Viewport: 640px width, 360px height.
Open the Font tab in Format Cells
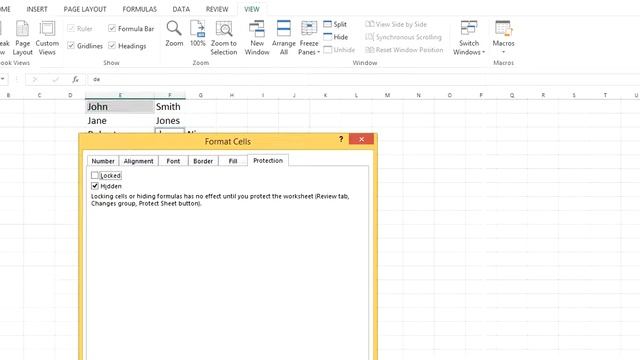pyautogui.click(x=173, y=161)
